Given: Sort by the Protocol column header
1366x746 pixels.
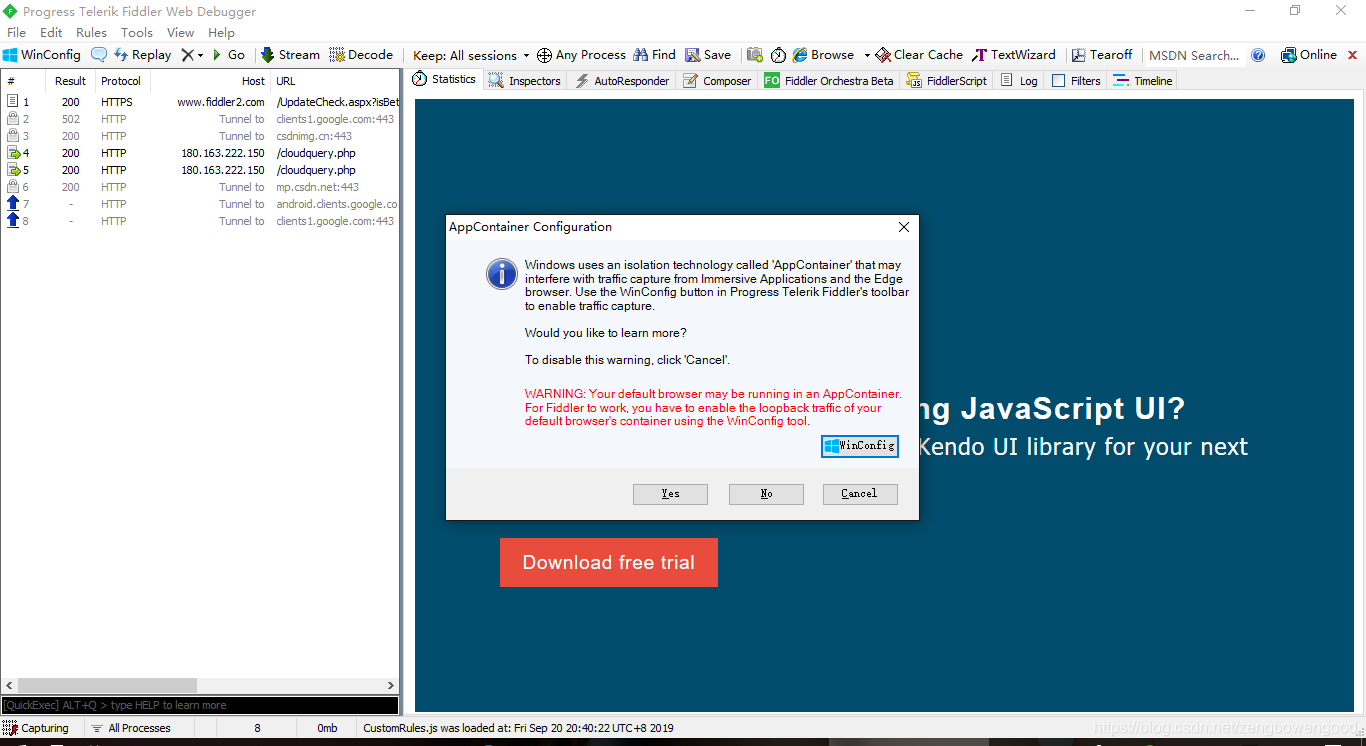Looking at the screenshot, I should coord(122,81).
